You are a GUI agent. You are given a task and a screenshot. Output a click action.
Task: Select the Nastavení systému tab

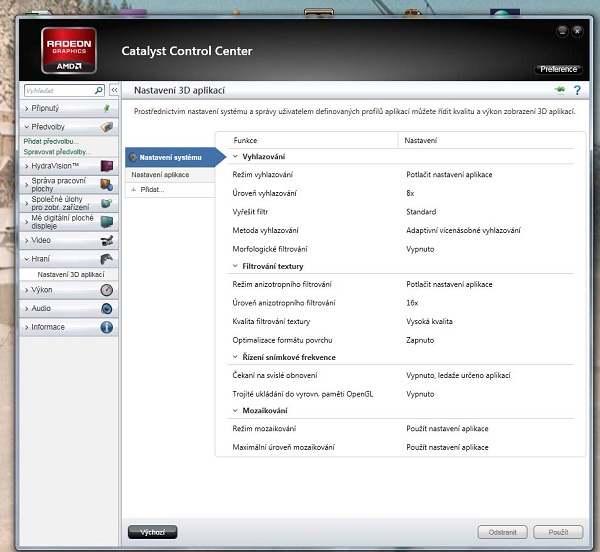pos(170,157)
